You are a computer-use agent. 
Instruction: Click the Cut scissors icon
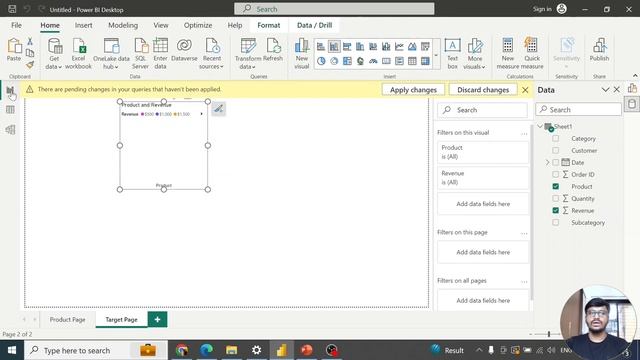click(x=30, y=41)
